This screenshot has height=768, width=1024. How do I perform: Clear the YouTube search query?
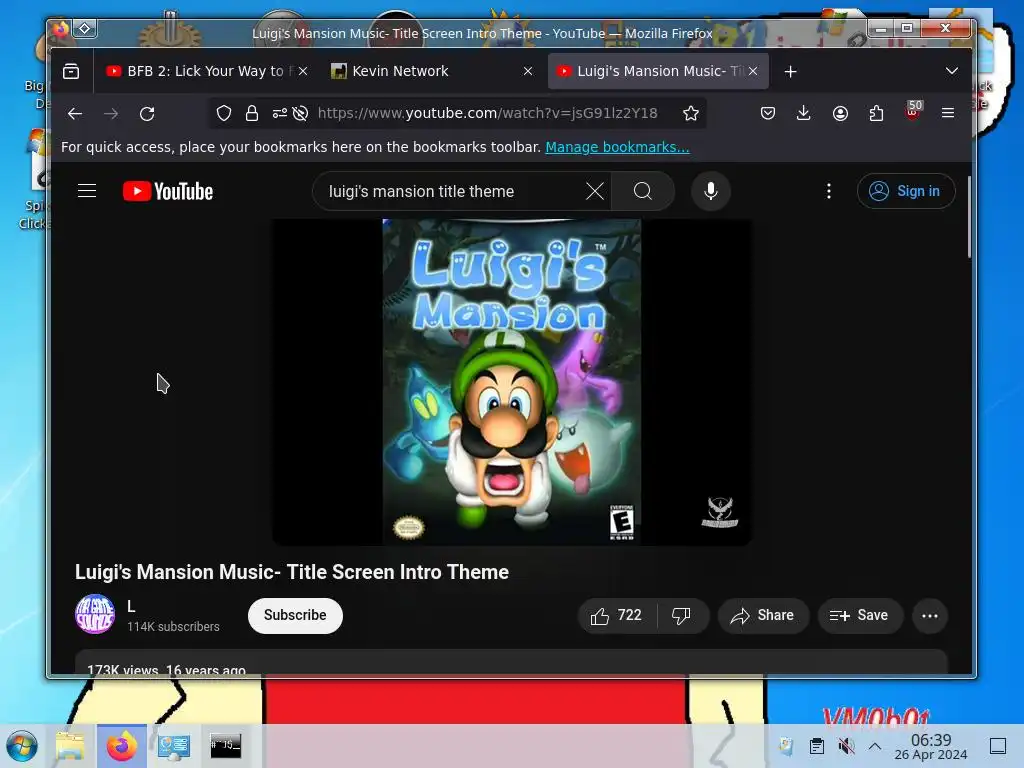tap(594, 191)
